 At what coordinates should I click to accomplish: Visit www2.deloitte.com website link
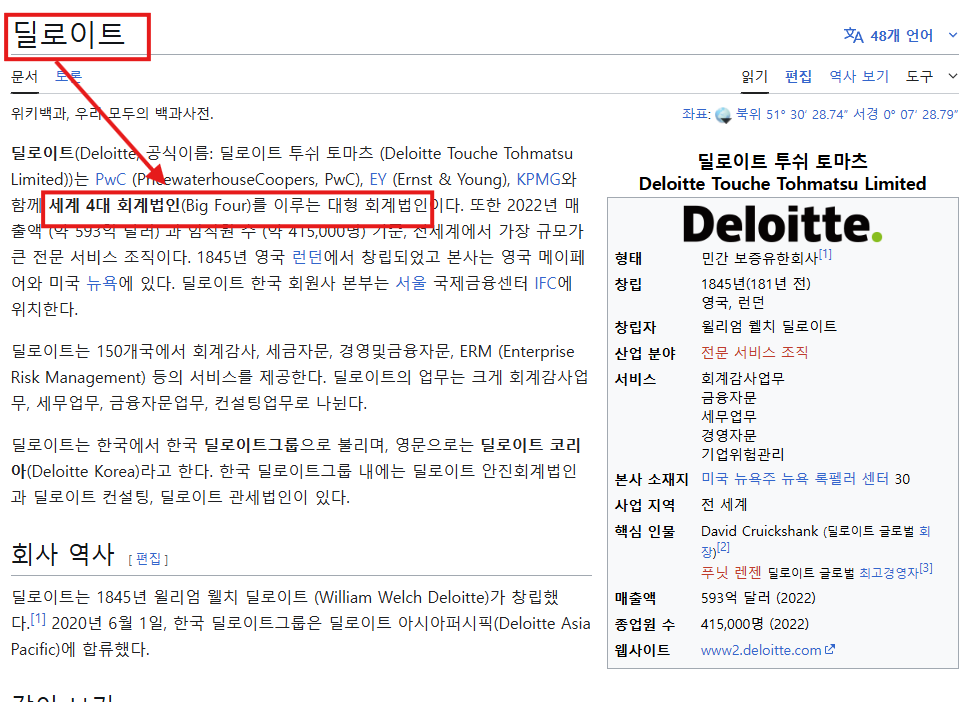[x=761, y=650]
